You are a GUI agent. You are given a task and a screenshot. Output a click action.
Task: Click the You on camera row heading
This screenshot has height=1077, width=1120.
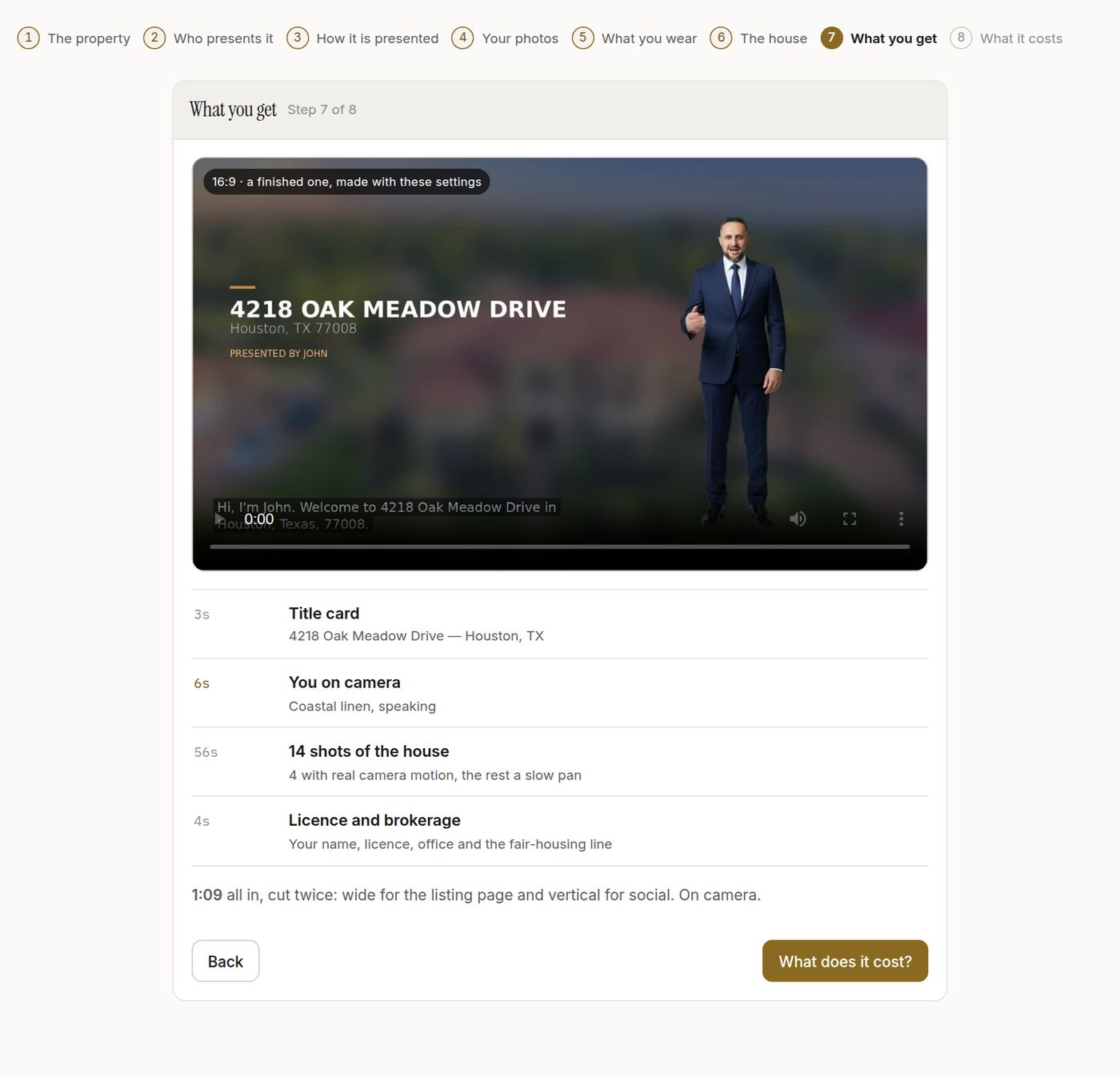click(x=345, y=683)
